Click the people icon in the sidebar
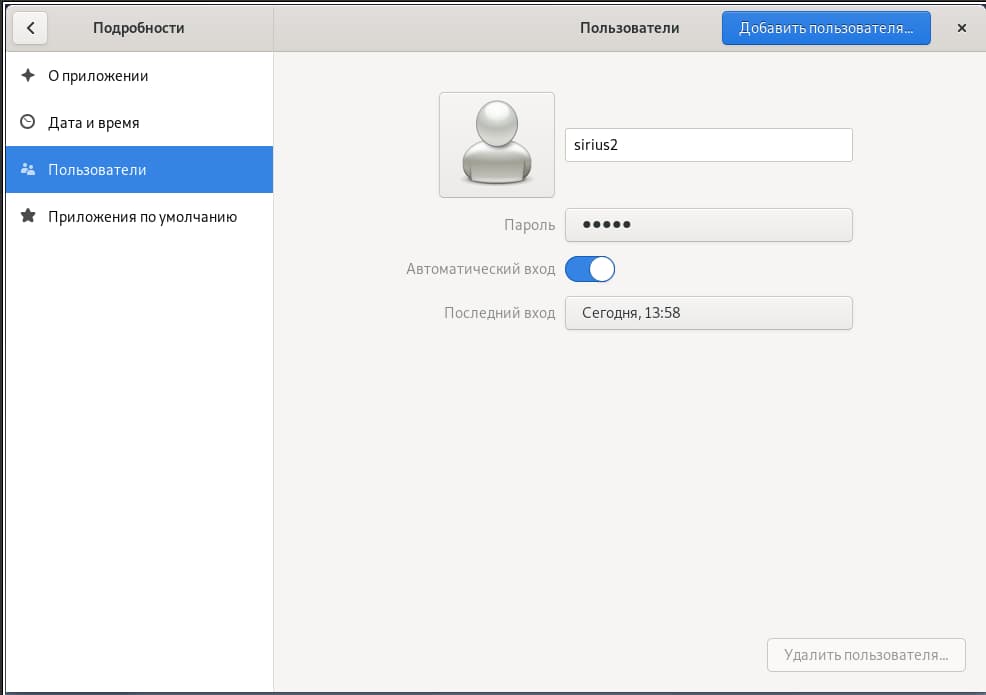 click(x=28, y=170)
